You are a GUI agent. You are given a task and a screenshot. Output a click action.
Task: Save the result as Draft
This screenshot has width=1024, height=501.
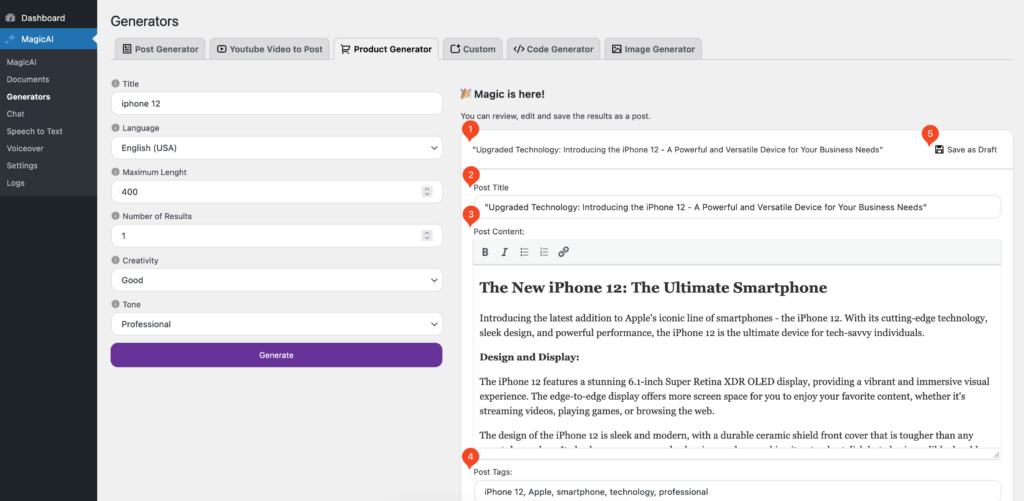tap(966, 149)
